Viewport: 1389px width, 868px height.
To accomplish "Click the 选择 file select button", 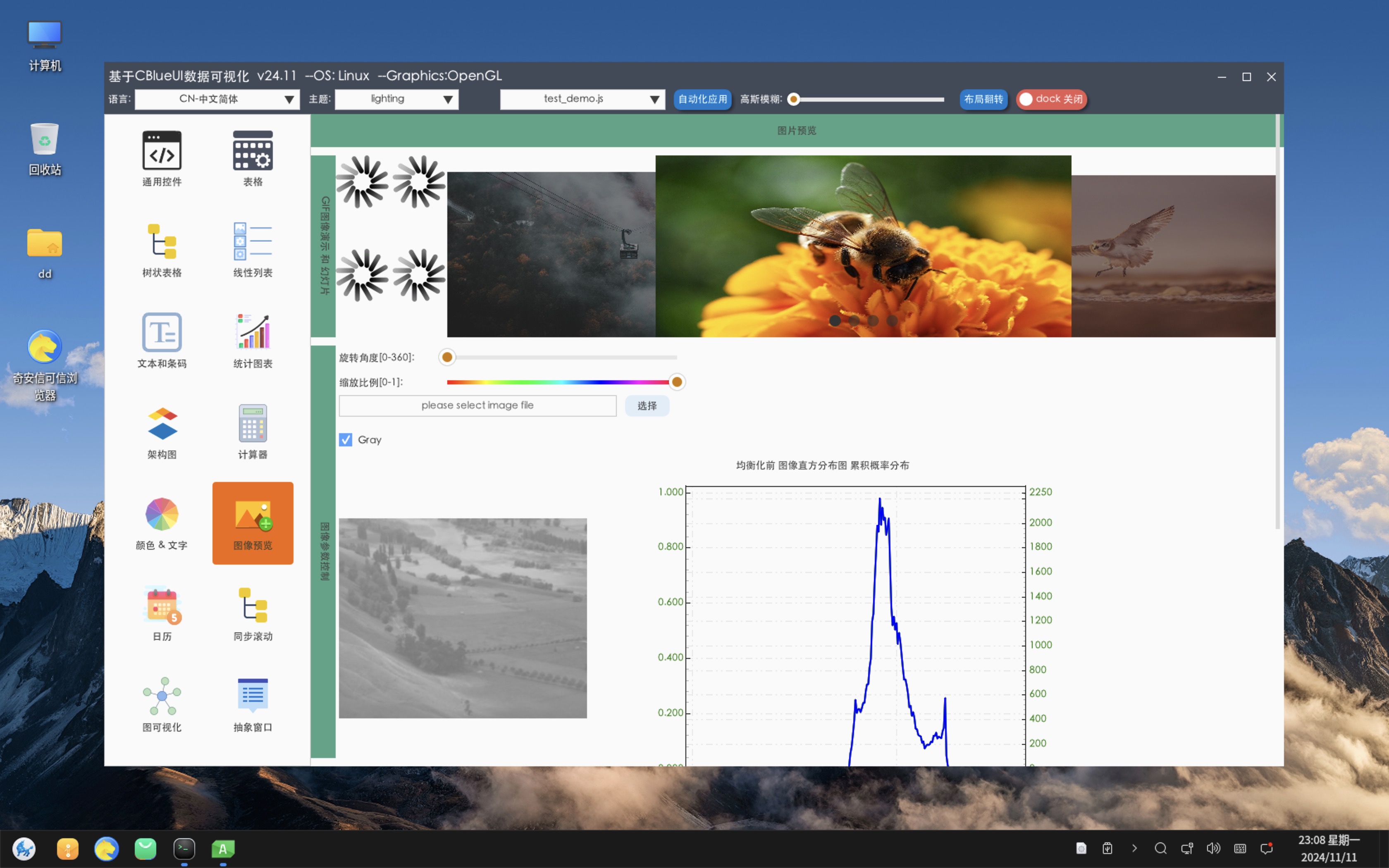I will (x=647, y=406).
